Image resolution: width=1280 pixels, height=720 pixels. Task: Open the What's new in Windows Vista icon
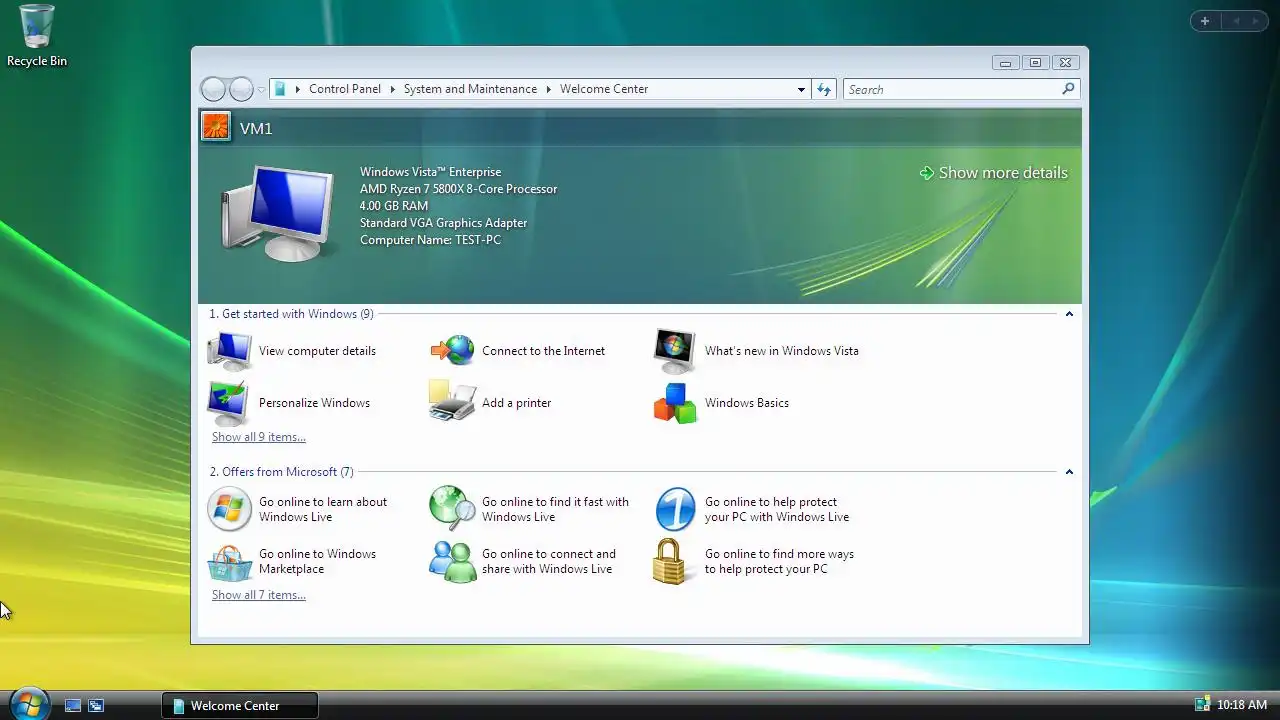click(675, 351)
